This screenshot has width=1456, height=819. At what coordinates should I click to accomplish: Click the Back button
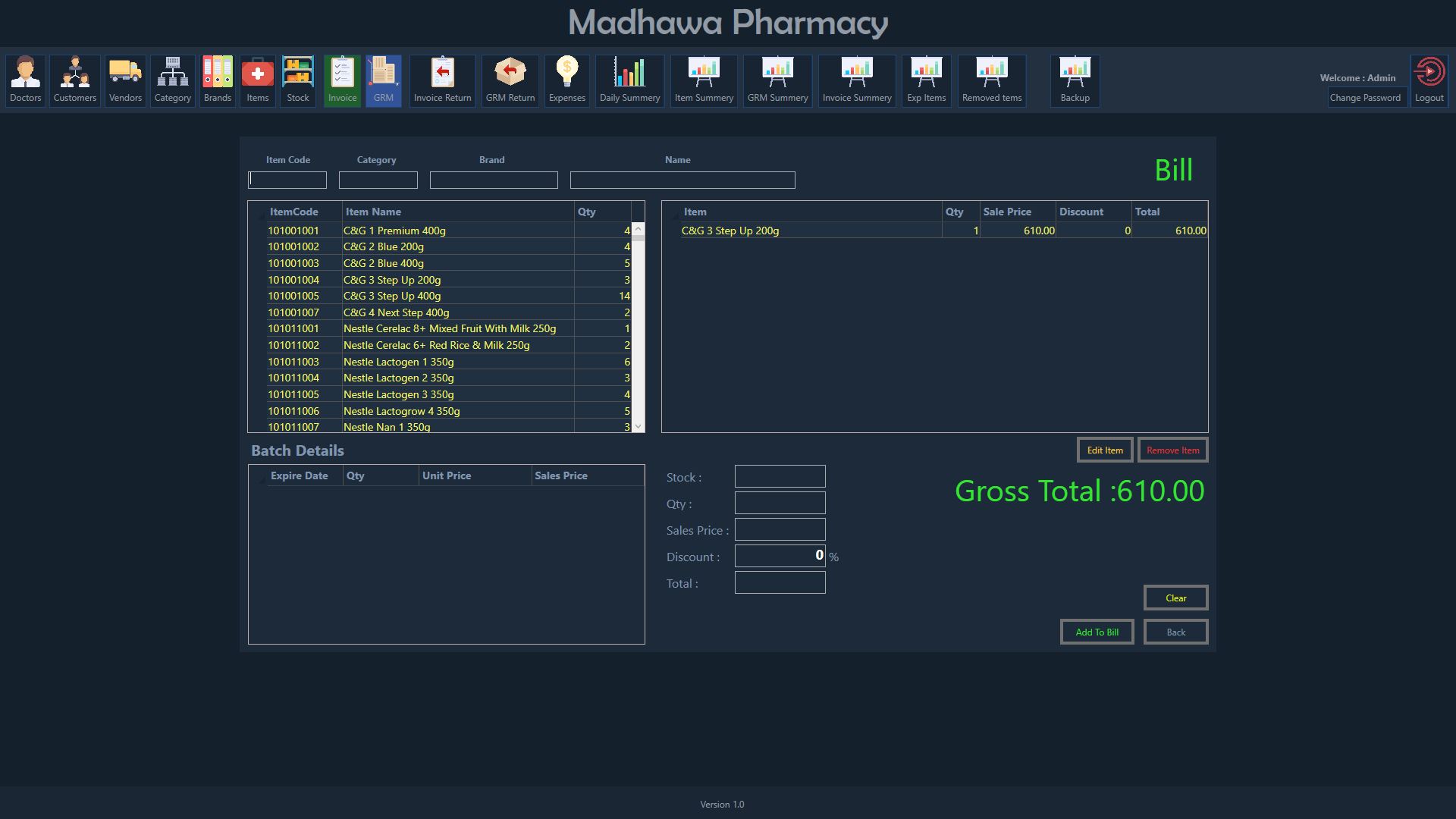click(1176, 632)
